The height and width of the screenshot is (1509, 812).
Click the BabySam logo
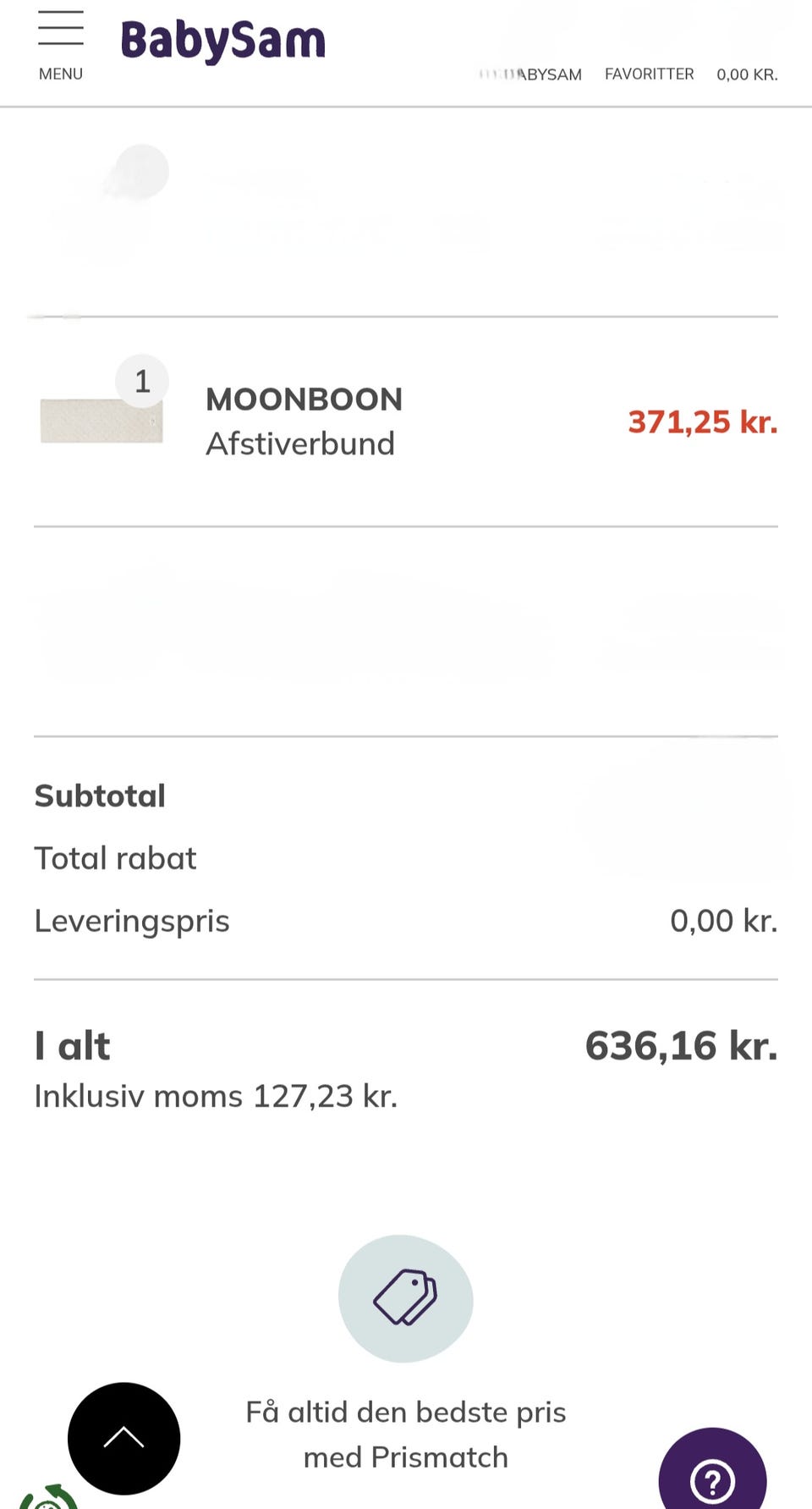[x=223, y=41]
